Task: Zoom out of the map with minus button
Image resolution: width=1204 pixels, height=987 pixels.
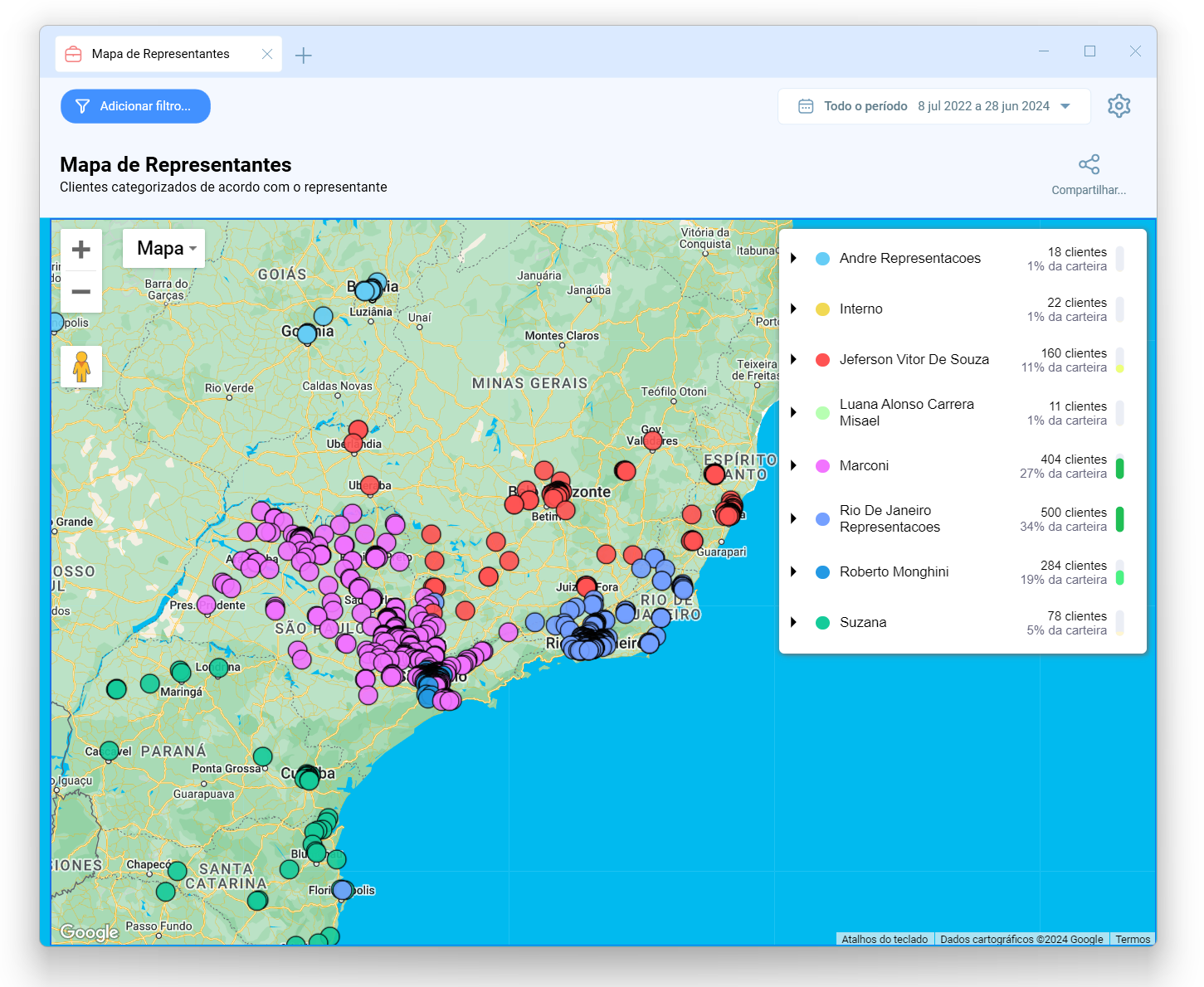Action: coord(81,292)
